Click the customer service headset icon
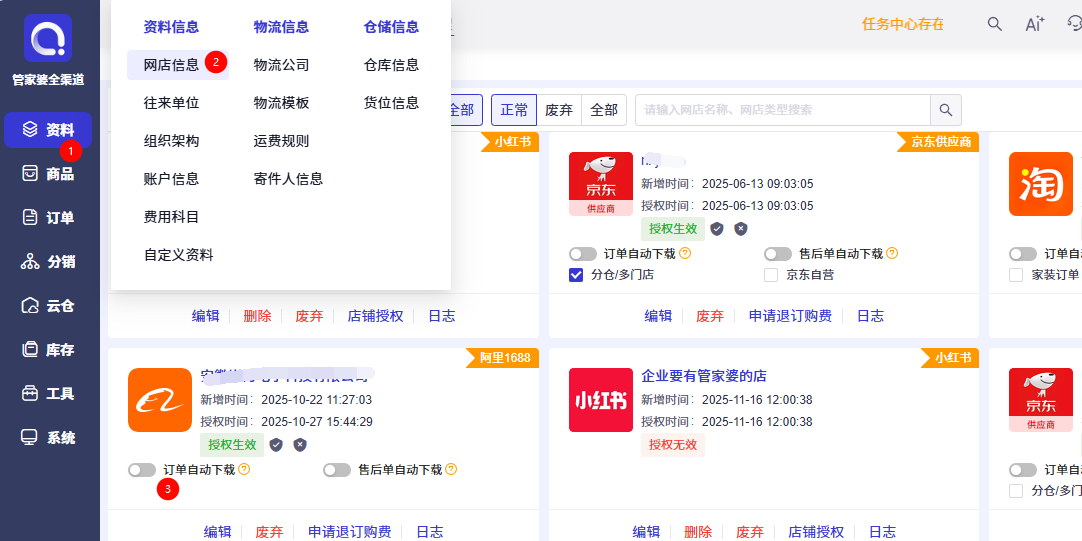 1074,24
